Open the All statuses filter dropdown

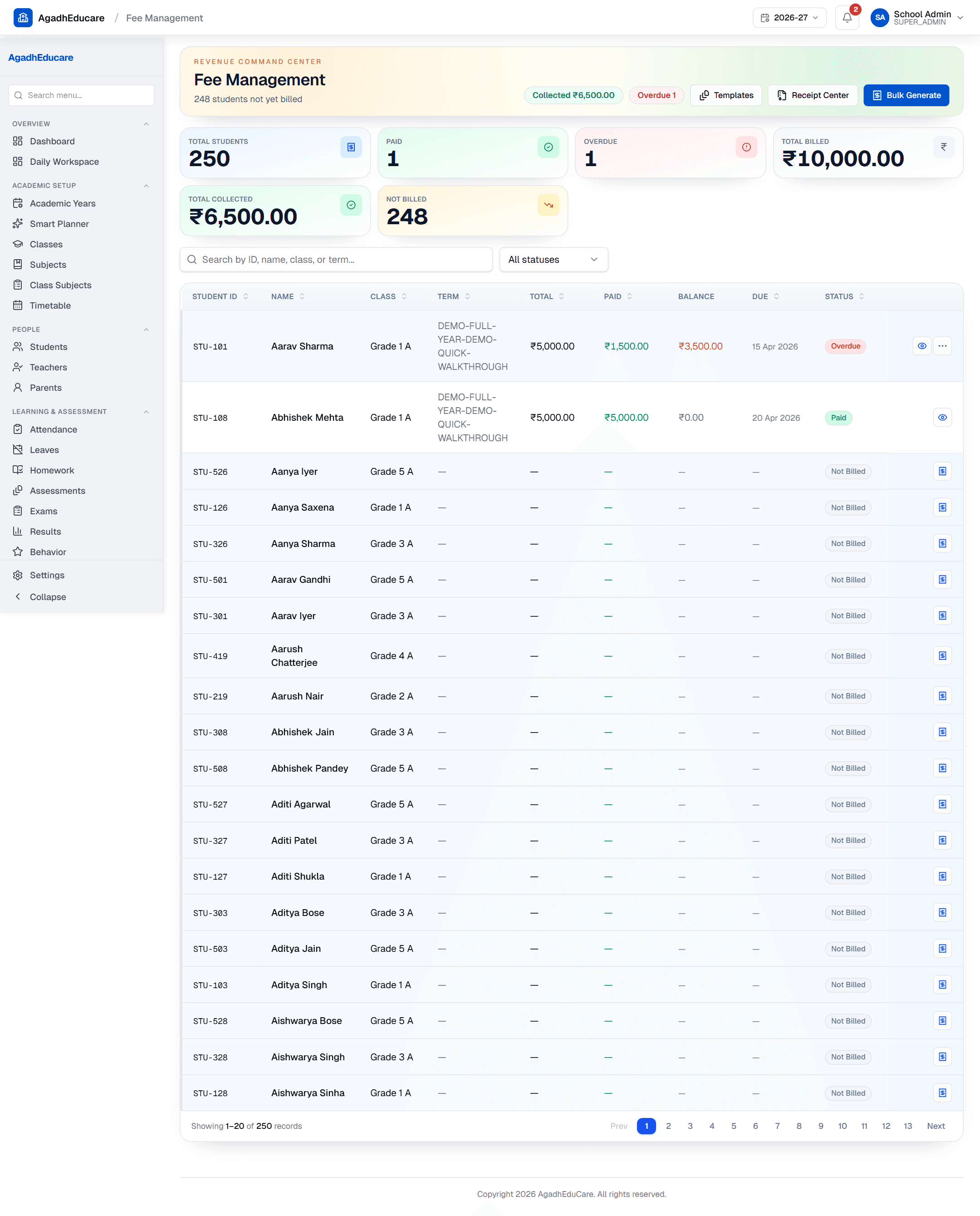tap(553, 259)
